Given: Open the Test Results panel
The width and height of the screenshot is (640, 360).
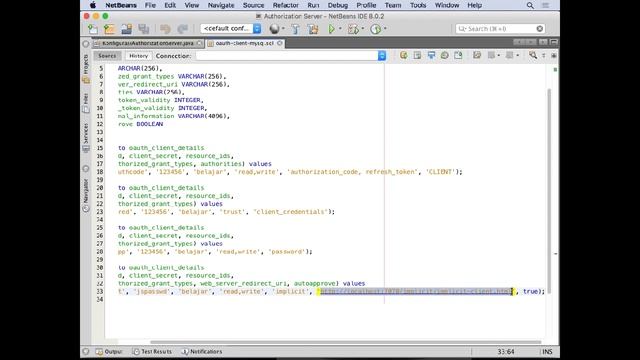Looking at the screenshot, I should pyautogui.click(x=152, y=351).
